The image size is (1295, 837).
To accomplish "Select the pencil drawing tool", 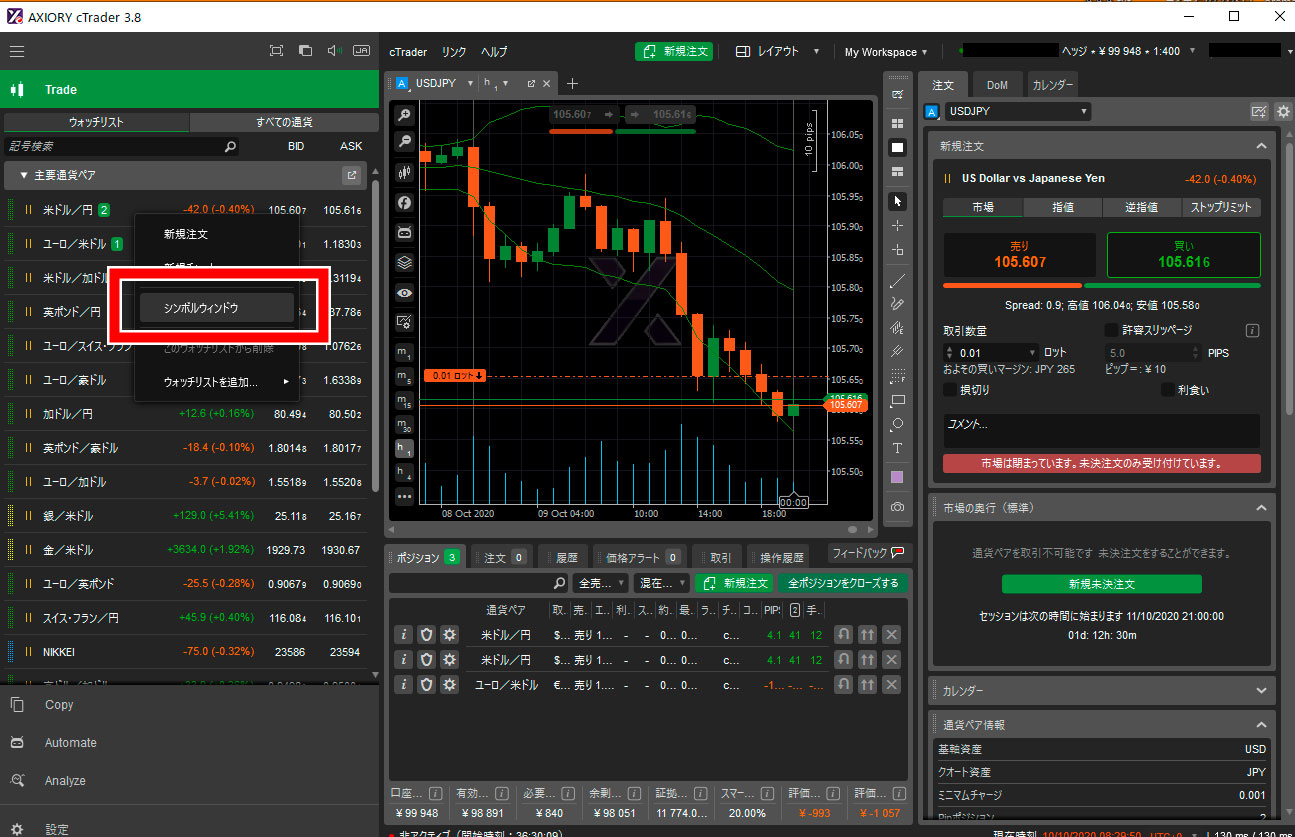I will tap(897, 304).
